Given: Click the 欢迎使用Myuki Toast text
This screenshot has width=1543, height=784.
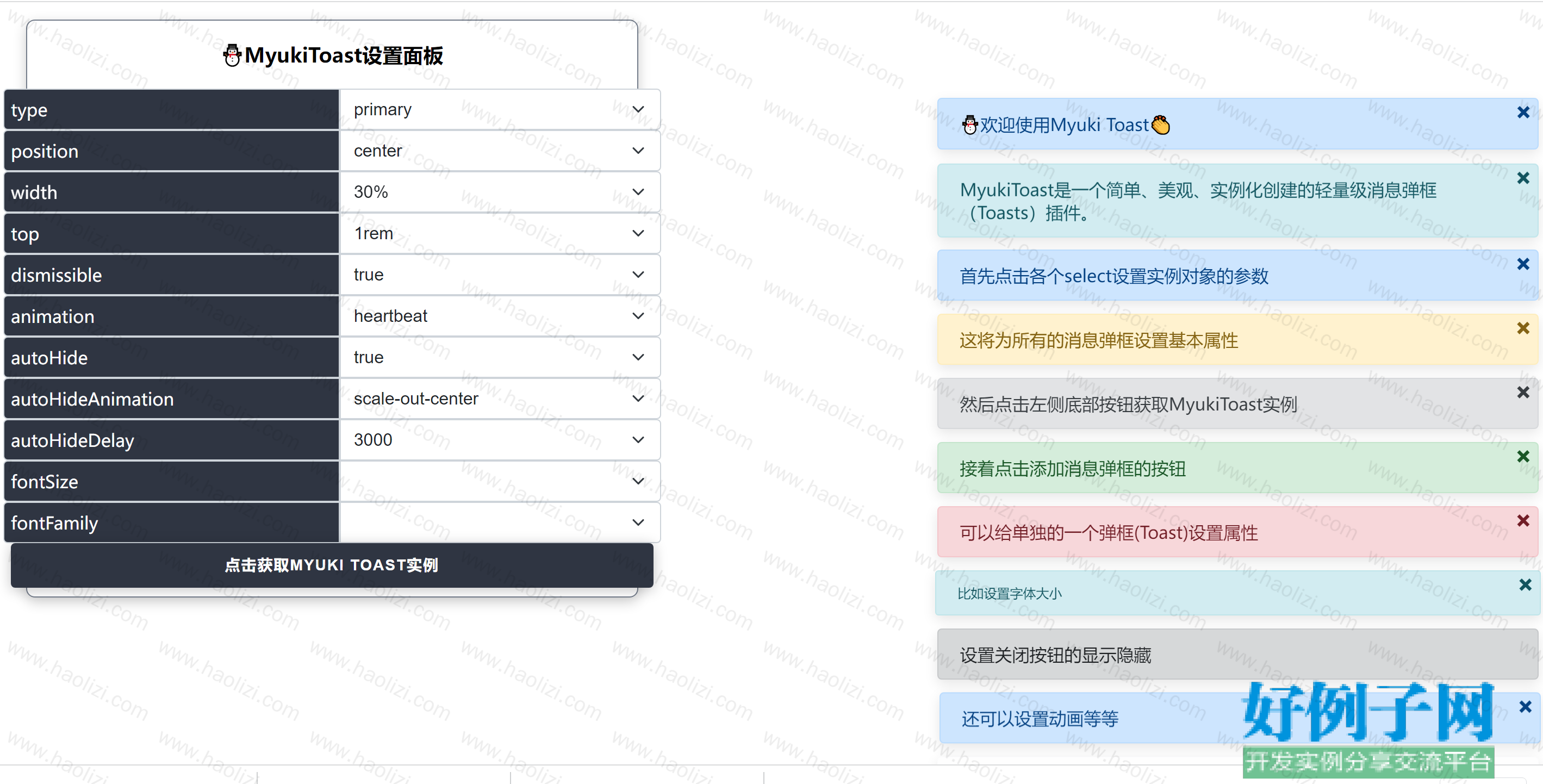Looking at the screenshot, I should (x=1065, y=125).
